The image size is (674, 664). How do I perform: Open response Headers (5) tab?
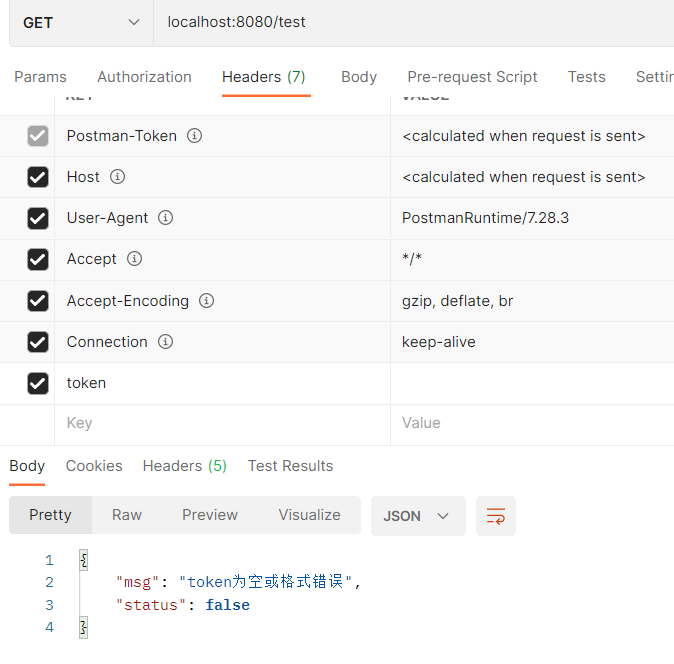point(185,466)
